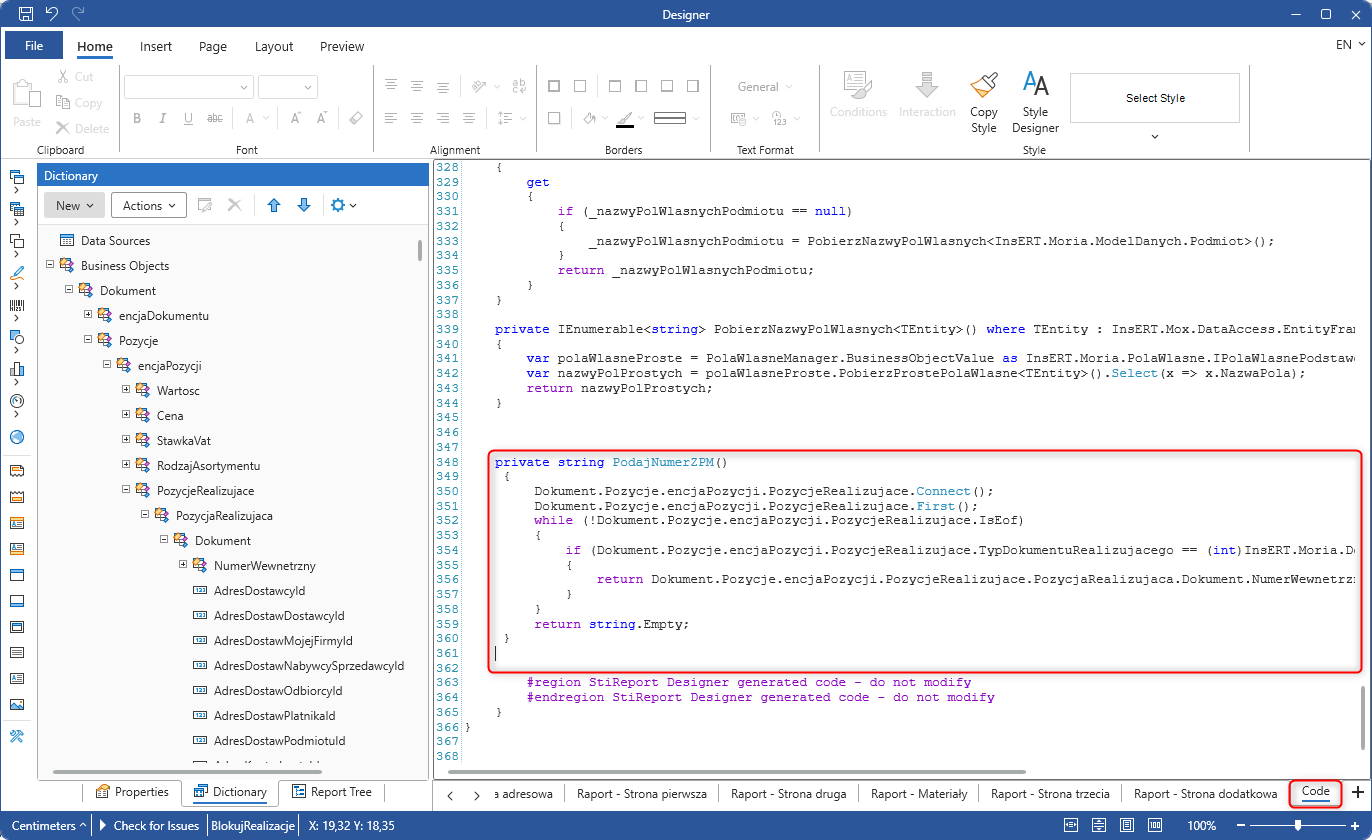Image resolution: width=1372 pixels, height=840 pixels.
Task: Toggle underline font formatting
Action: point(189,118)
